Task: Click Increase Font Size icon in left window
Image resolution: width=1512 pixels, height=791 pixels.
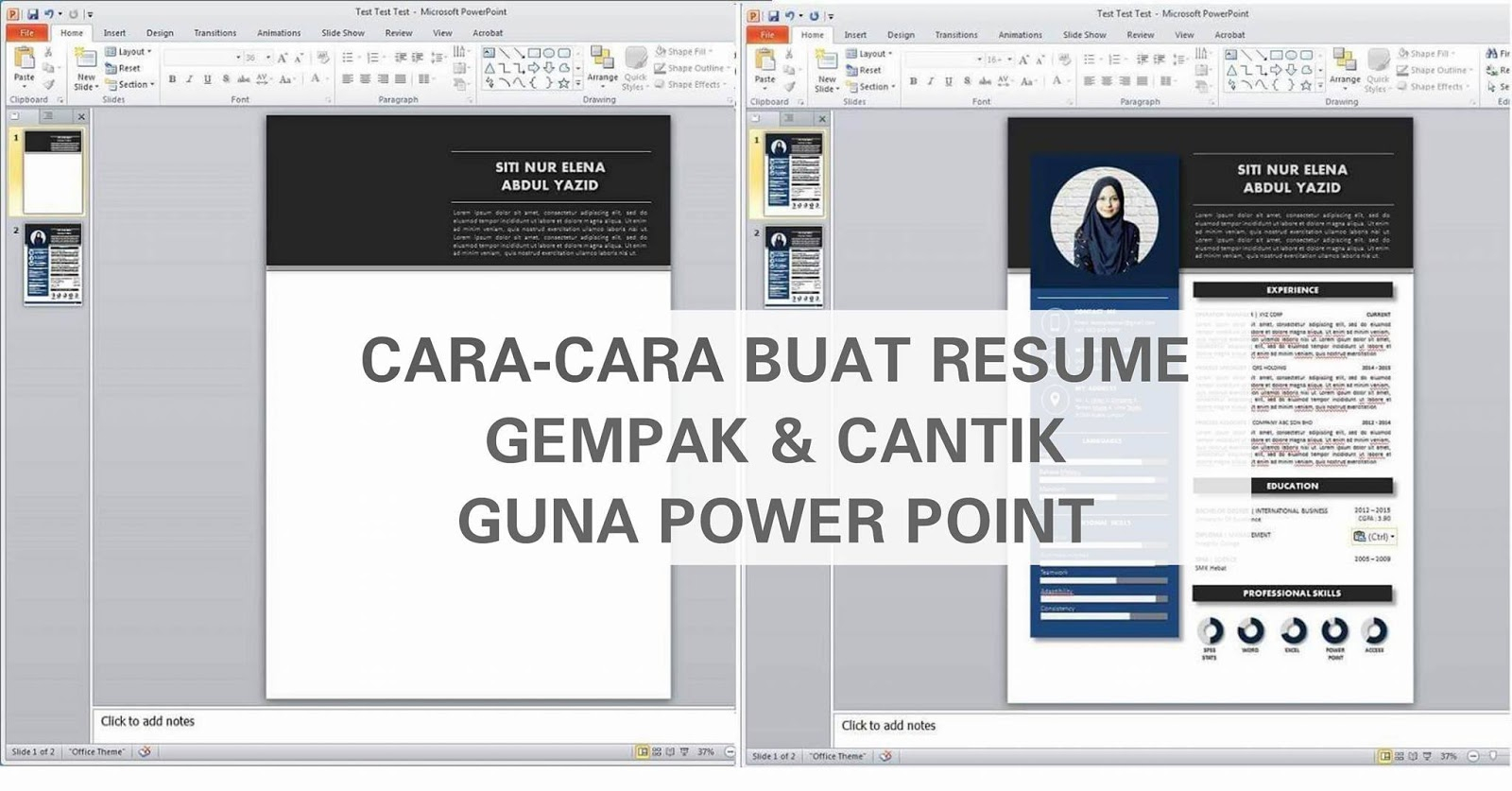Action: point(282,58)
